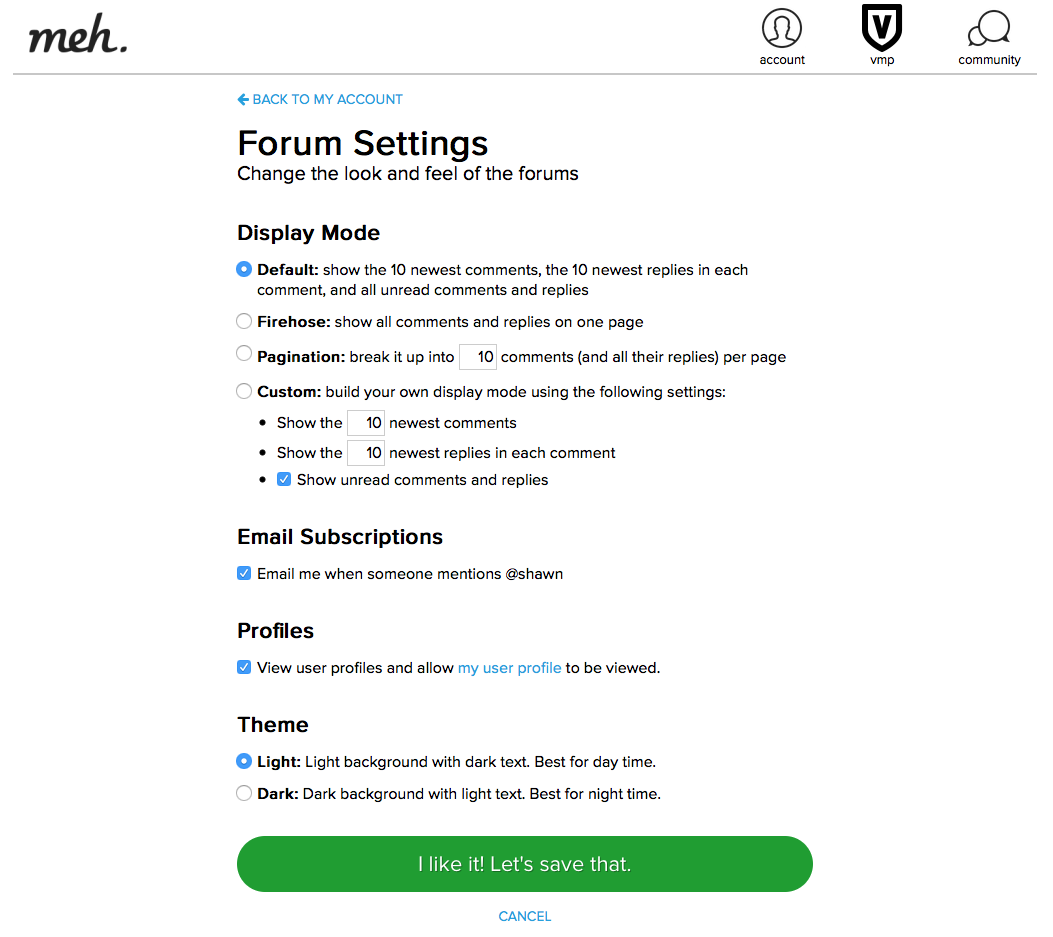The image size is (1053, 937).
Task: Click the newest comments count field
Action: click(366, 423)
